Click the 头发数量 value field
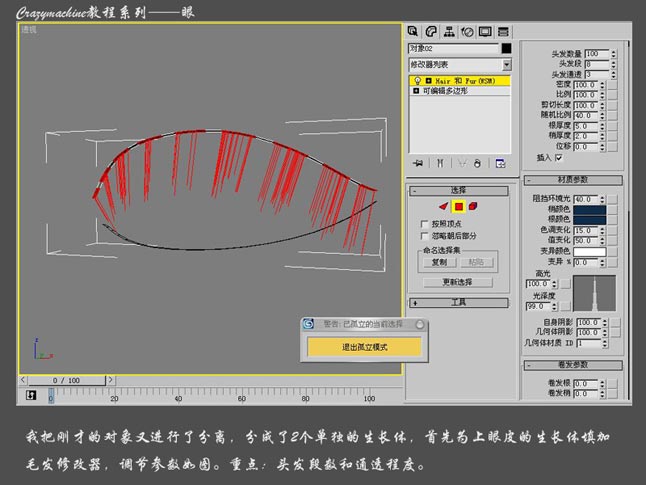 [x=597, y=54]
